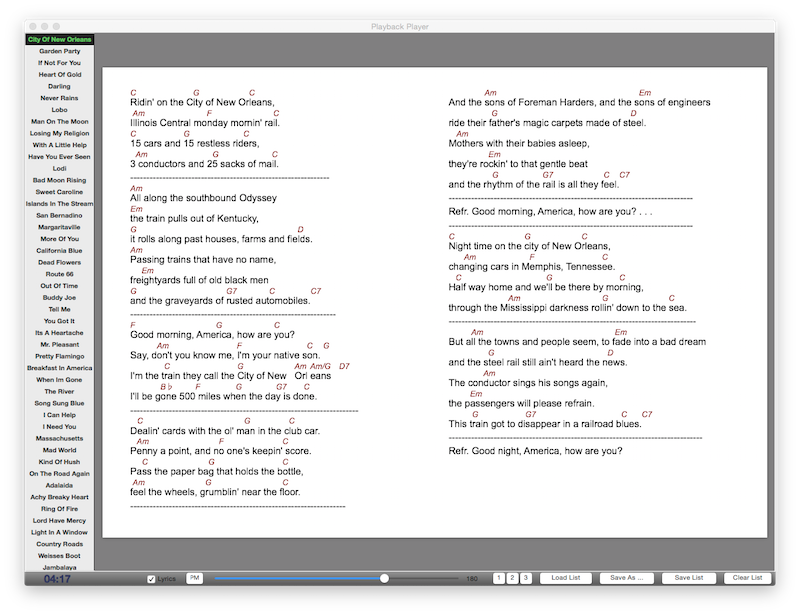The height and width of the screenshot is (615, 800).
Task: Select With A Little Help song
Action: click(60, 145)
